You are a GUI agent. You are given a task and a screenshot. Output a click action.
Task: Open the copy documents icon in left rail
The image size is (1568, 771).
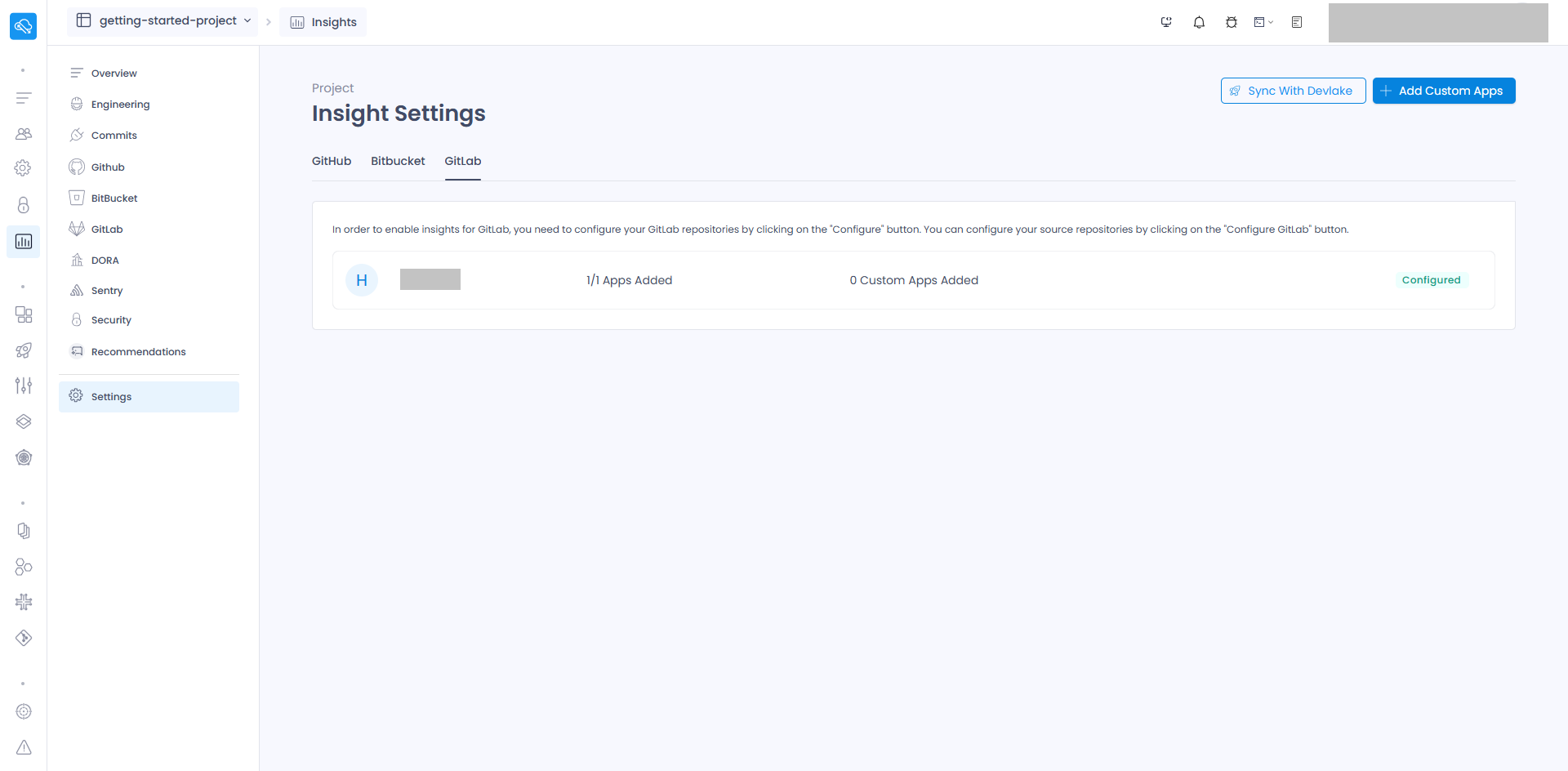coord(24,531)
